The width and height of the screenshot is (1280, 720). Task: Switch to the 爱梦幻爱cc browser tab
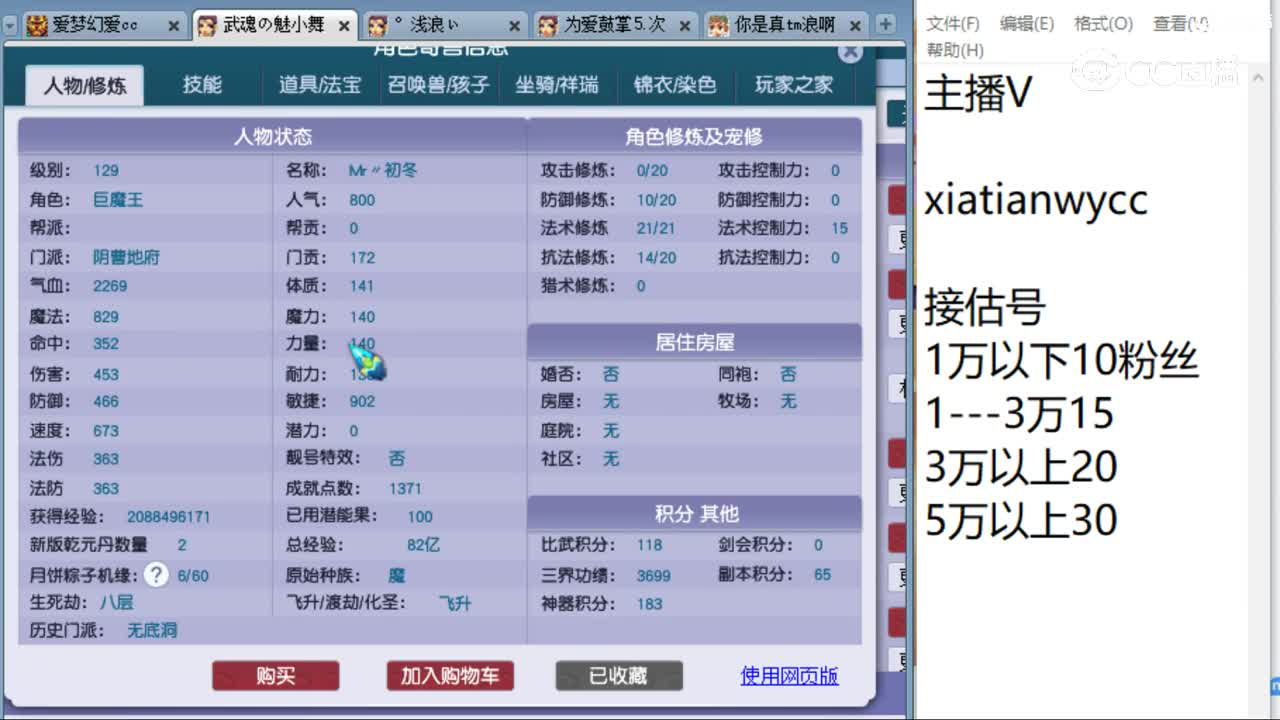click(x=103, y=26)
